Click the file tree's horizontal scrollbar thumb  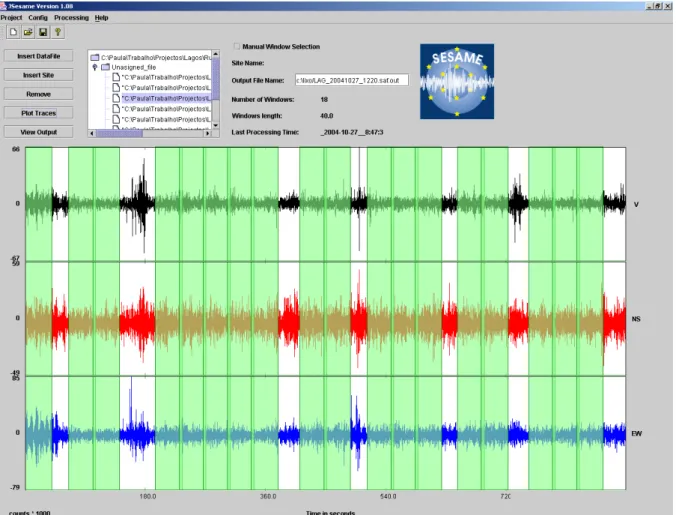pos(119,134)
